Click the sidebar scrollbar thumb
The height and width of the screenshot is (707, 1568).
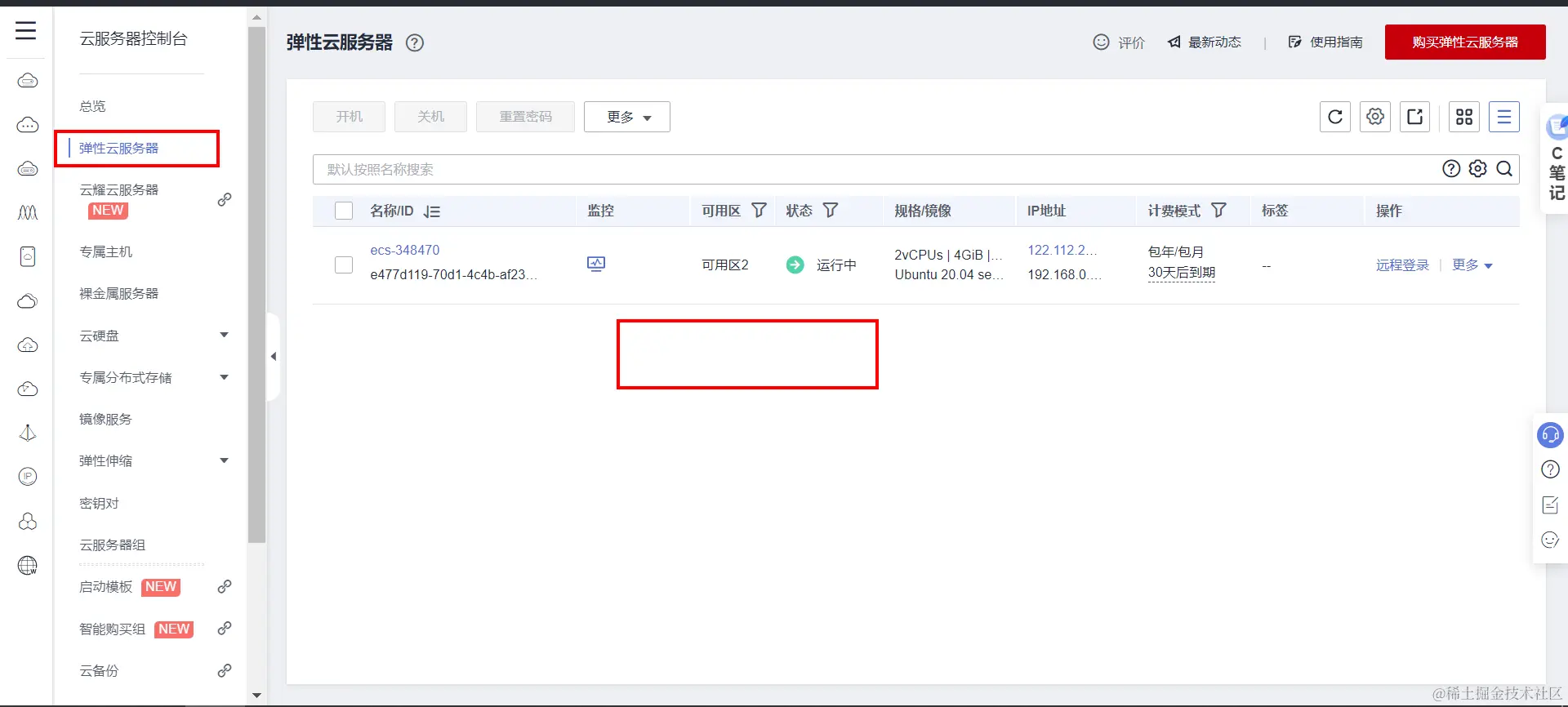click(257, 286)
